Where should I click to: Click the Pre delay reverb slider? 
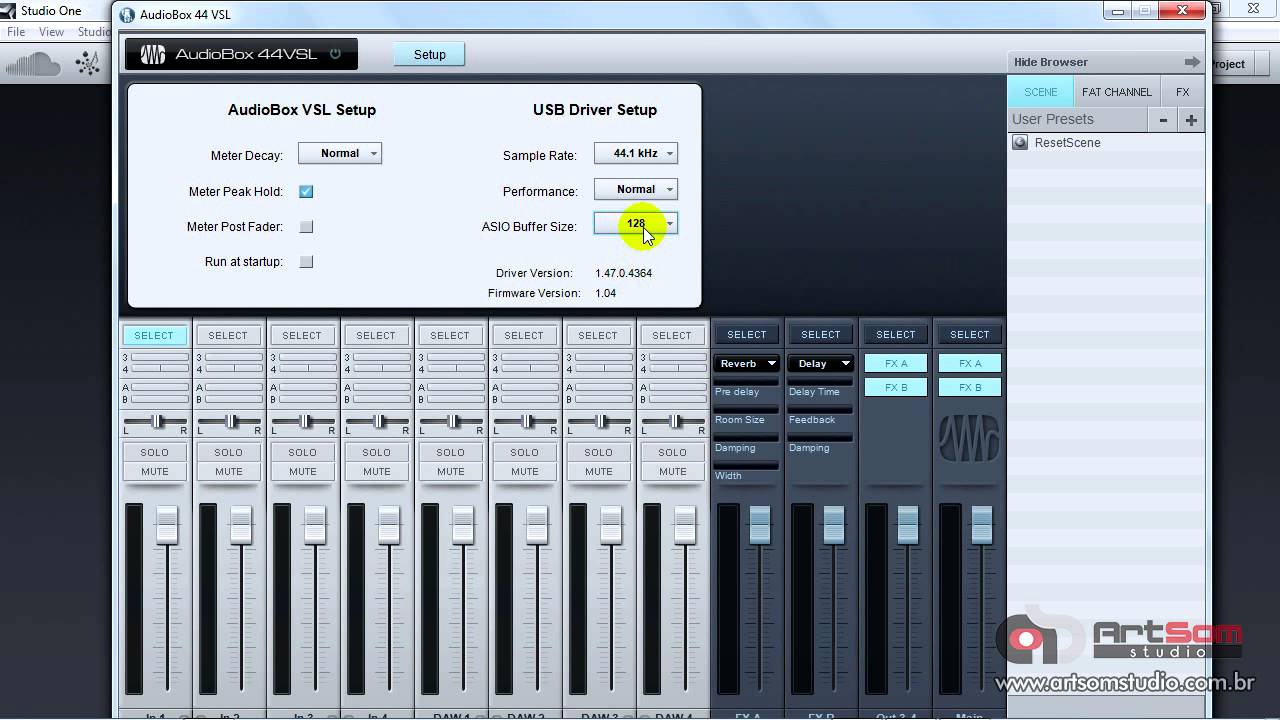pos(746,382)
